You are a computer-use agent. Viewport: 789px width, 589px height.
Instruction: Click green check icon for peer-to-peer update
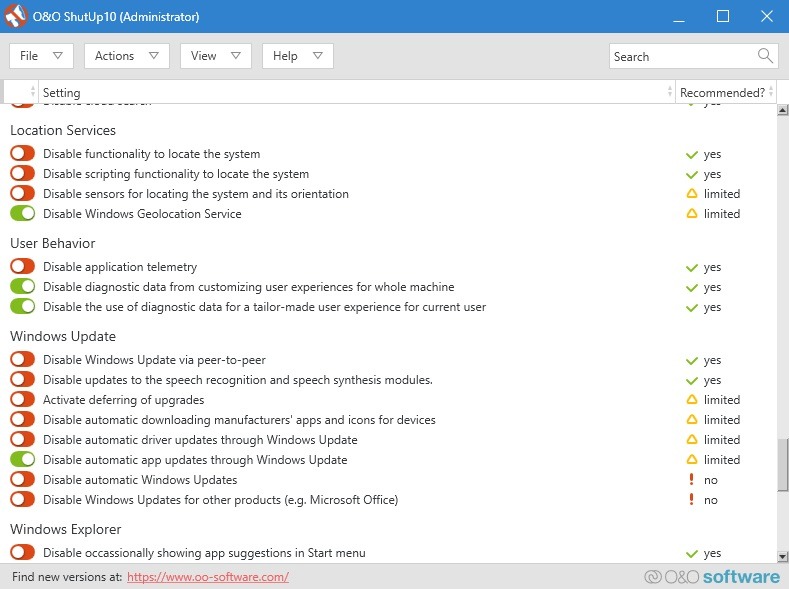pos(692,361)
